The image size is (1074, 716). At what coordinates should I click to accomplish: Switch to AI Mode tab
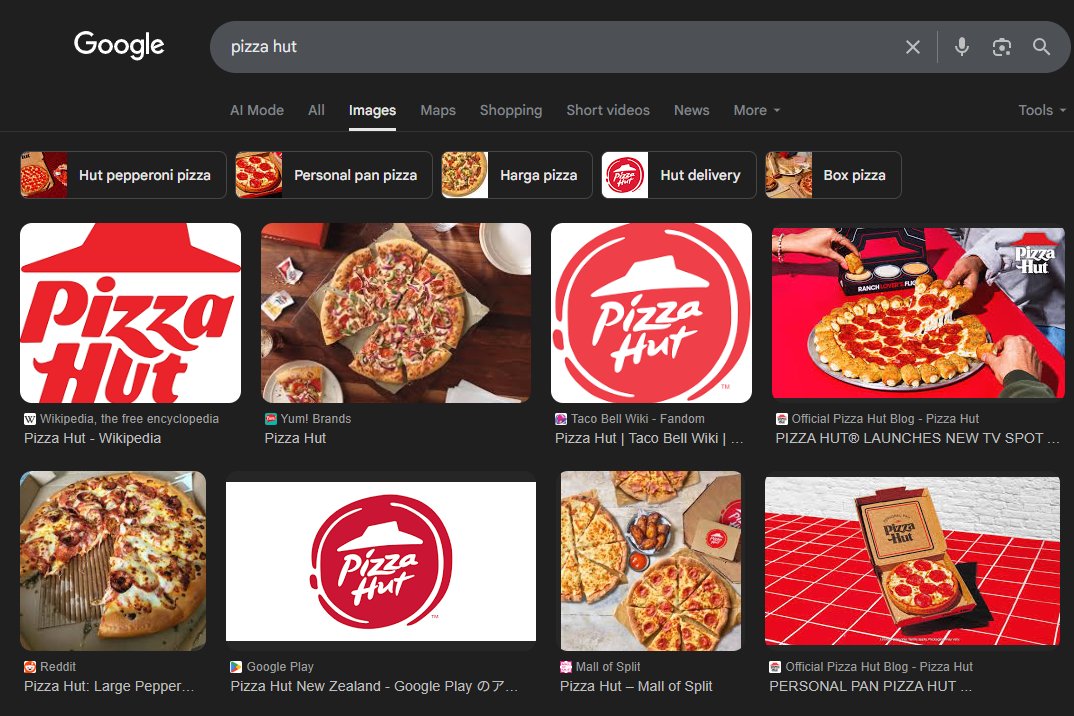257,110
